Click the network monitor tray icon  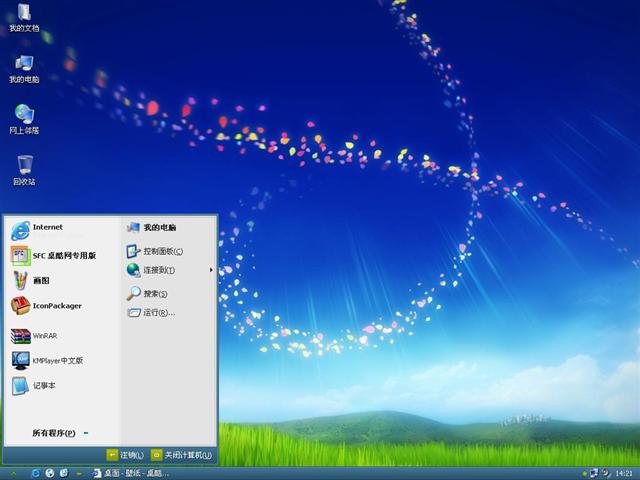(594, 473)
